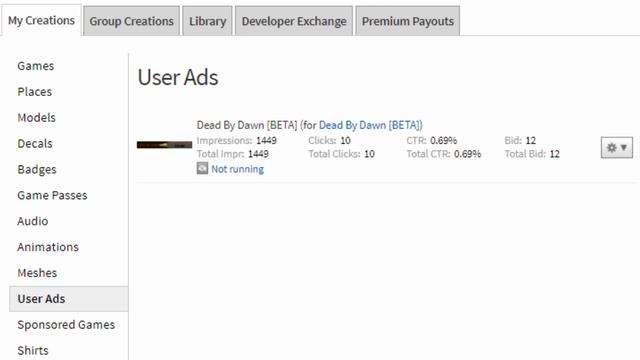Select Places in the sidebar

pyautogui.click(x=35, y=92)
